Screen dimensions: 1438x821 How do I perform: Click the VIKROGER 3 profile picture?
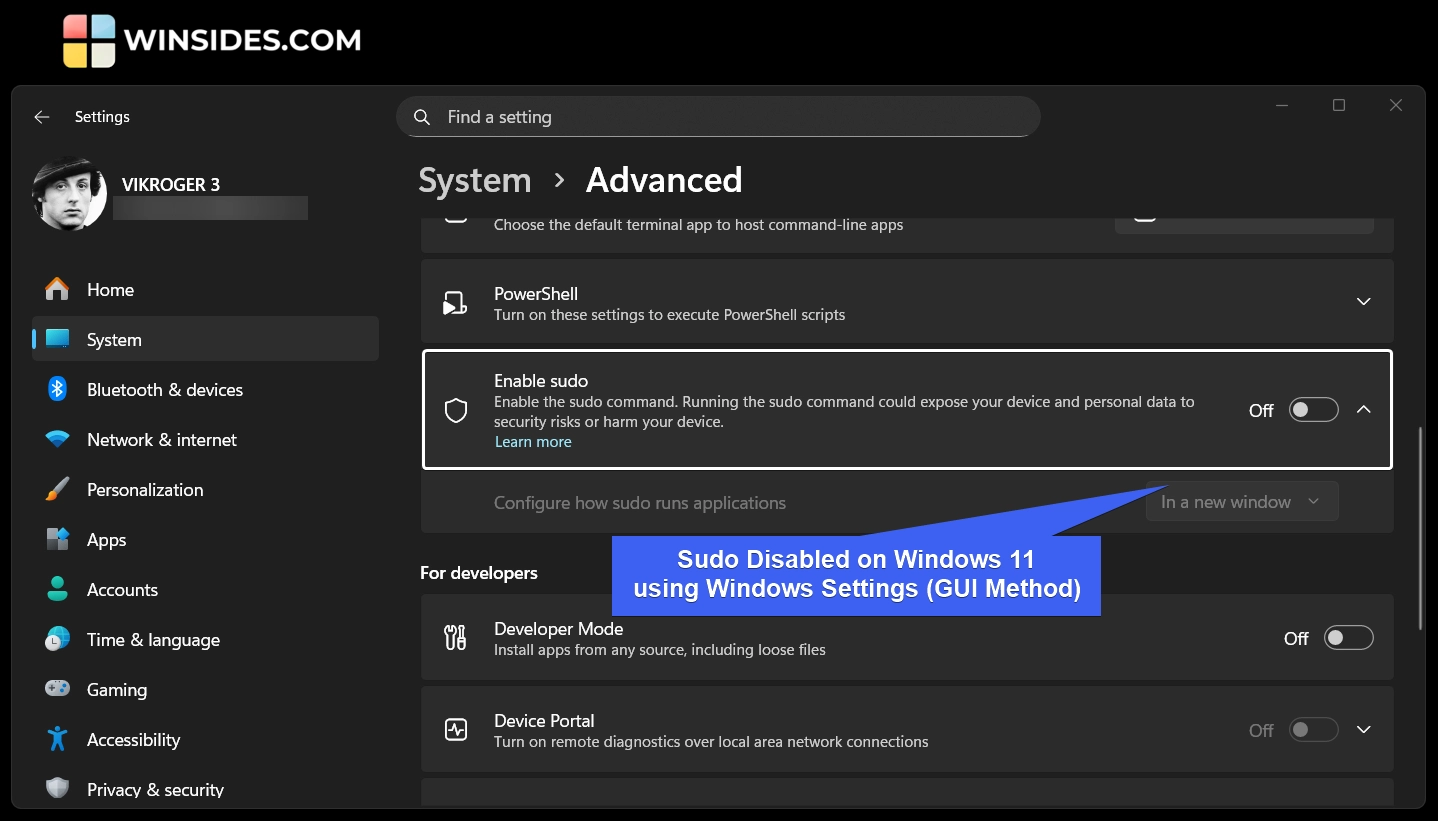coord(70,193)
